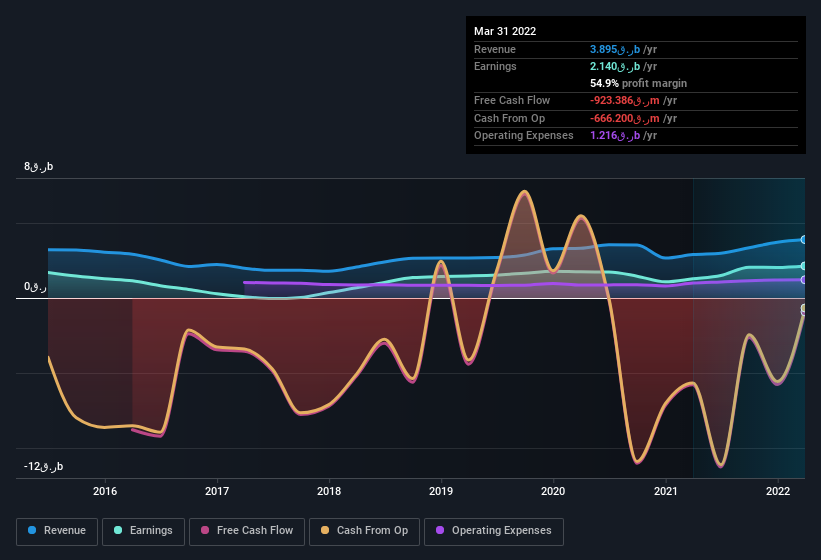Click the orange Cash From Op dot

(326, 531)
